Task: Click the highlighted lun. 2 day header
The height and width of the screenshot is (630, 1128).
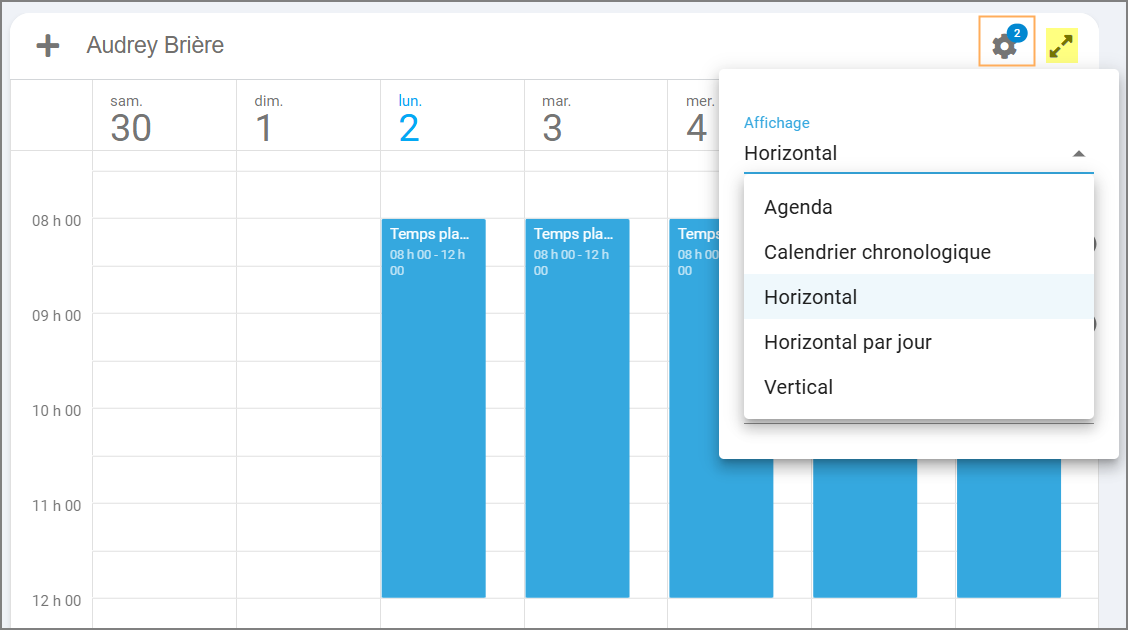Action: click(409, 118)
